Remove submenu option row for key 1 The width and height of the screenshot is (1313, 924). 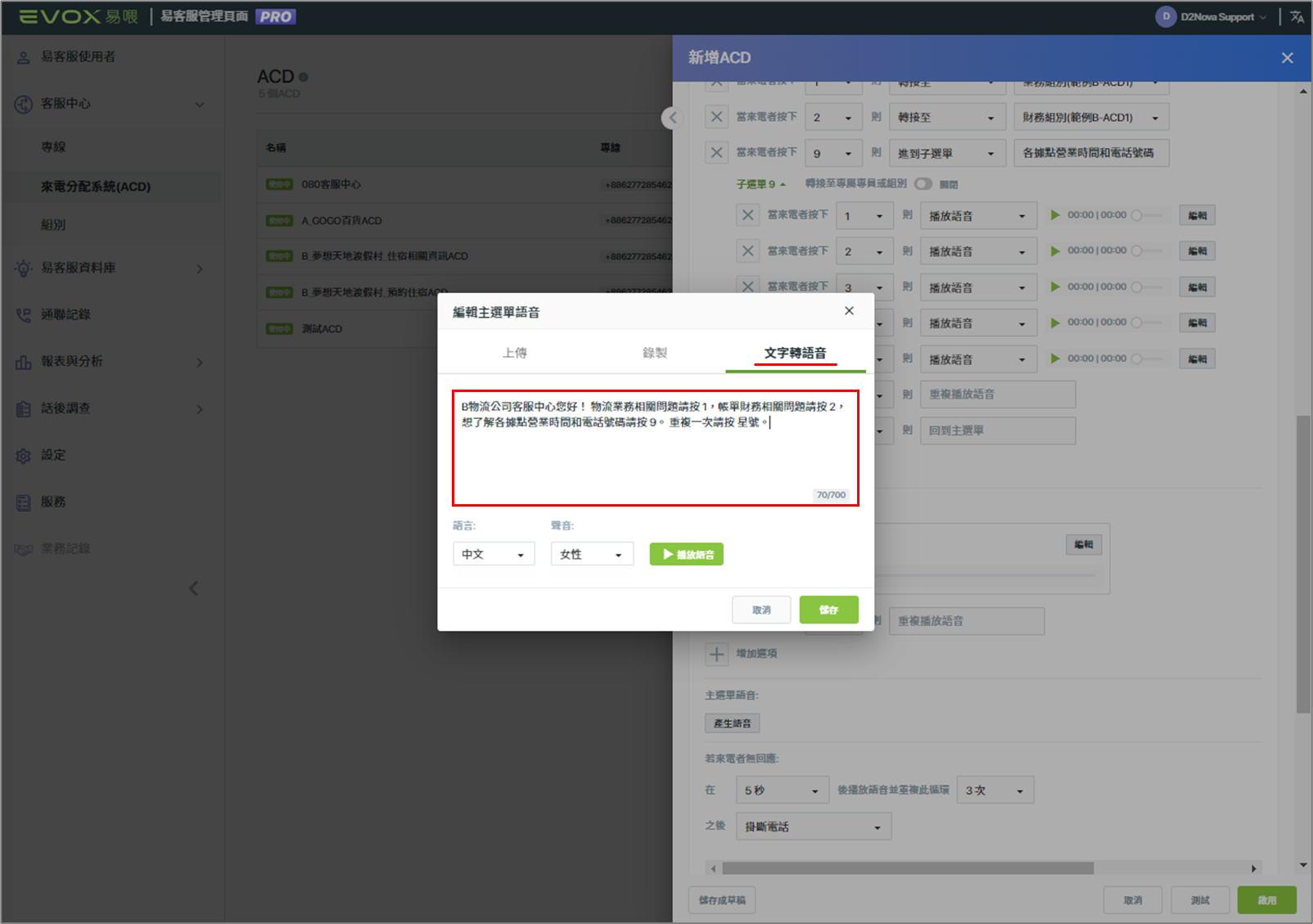(x=747, y=215)
